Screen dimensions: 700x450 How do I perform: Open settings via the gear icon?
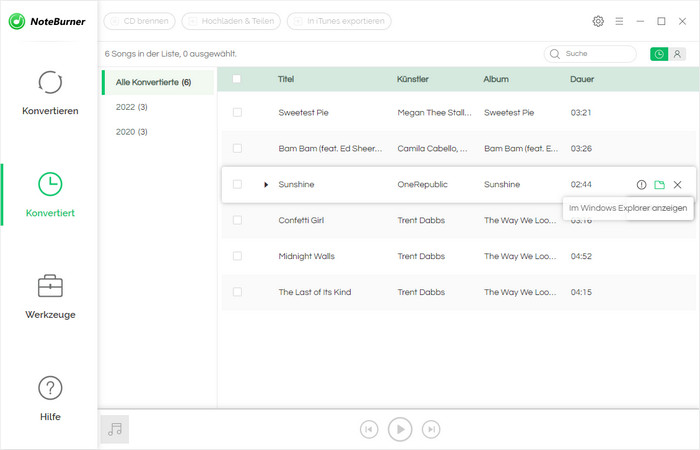pos(598,21)
